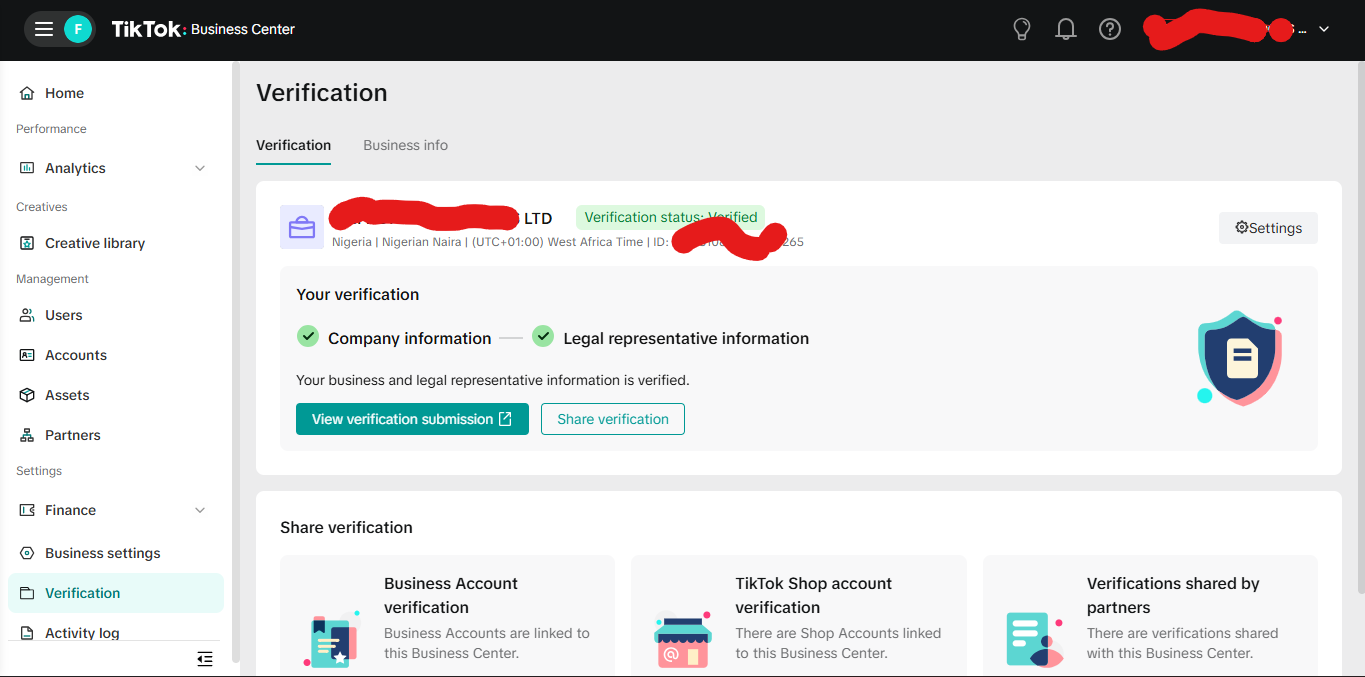Open Settings for the business
This screenshot has height=677, width=1365.
[x=1268, y=228]
